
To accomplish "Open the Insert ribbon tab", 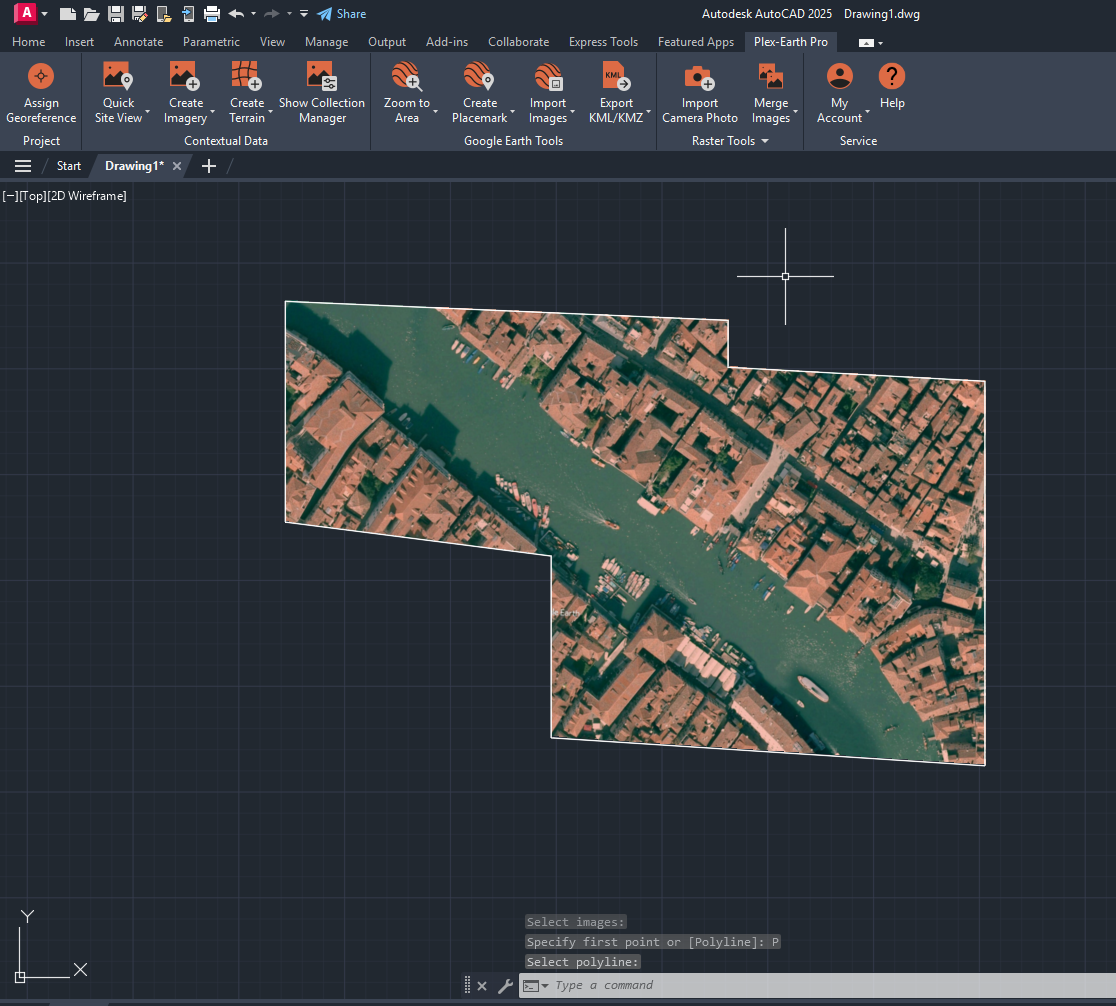I will coord(79,42).
